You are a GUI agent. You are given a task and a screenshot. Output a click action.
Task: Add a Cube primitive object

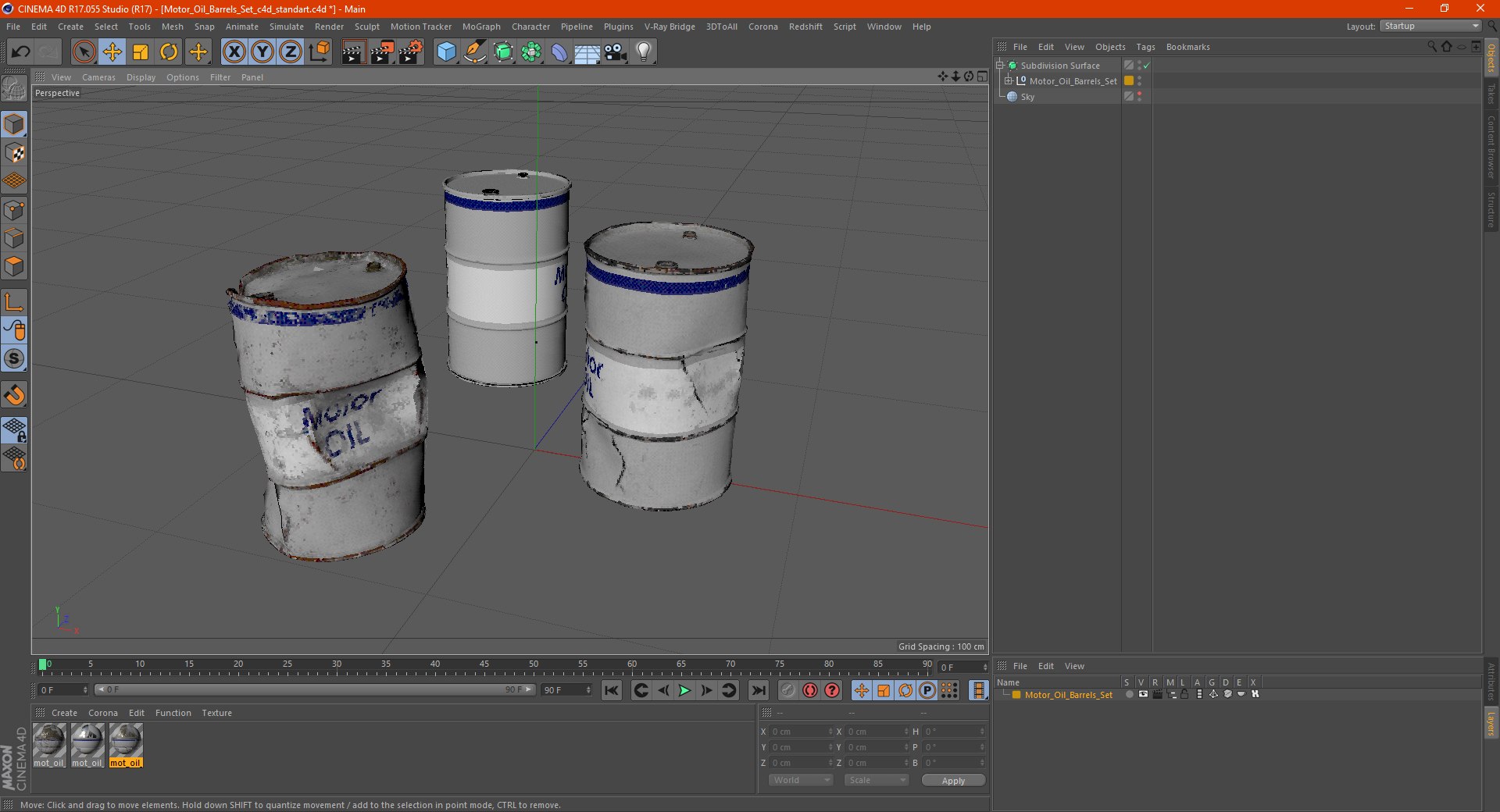pyautogui.click(x=446, y=52)
